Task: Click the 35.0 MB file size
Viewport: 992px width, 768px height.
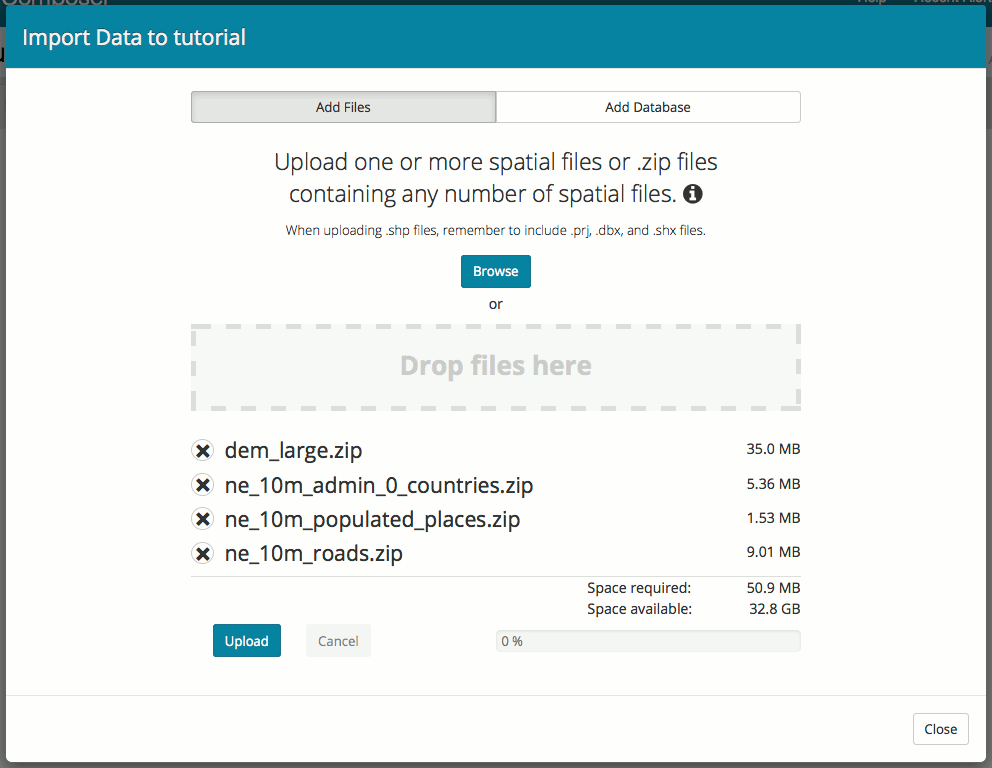Action: [x=773, y=450]
